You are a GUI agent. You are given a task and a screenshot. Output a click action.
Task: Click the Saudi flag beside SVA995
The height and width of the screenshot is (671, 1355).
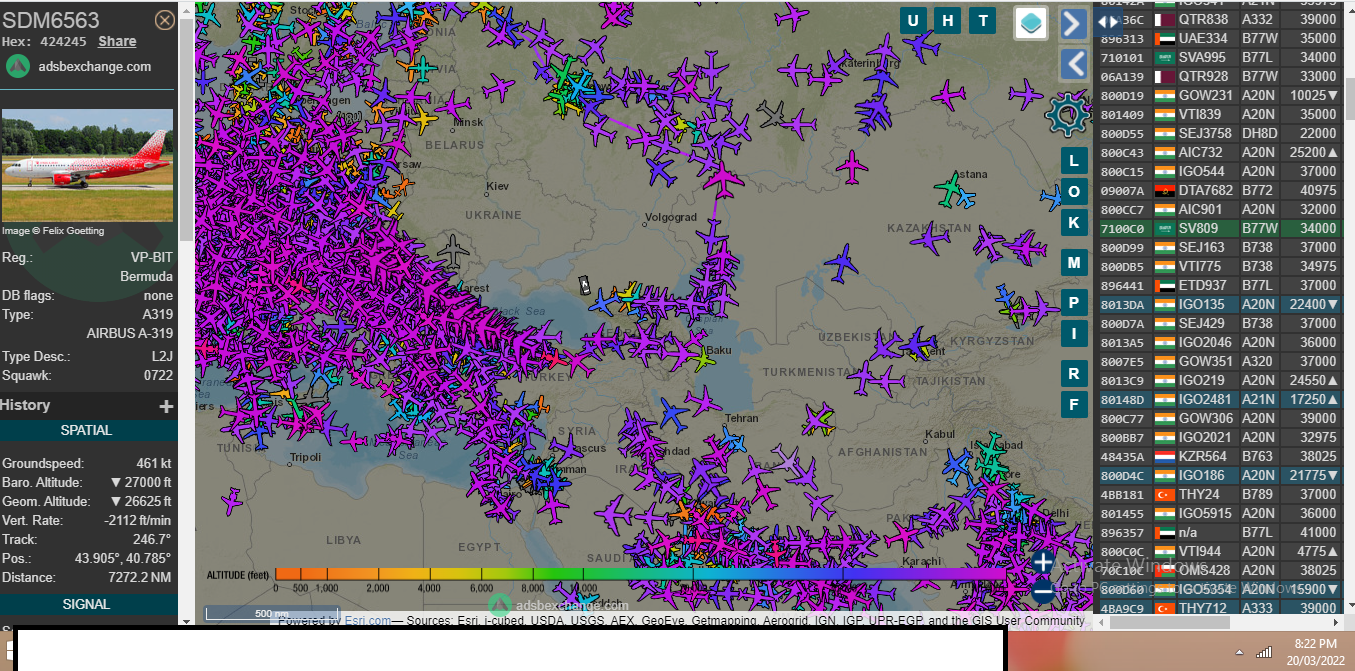[x=1164, y=57]
